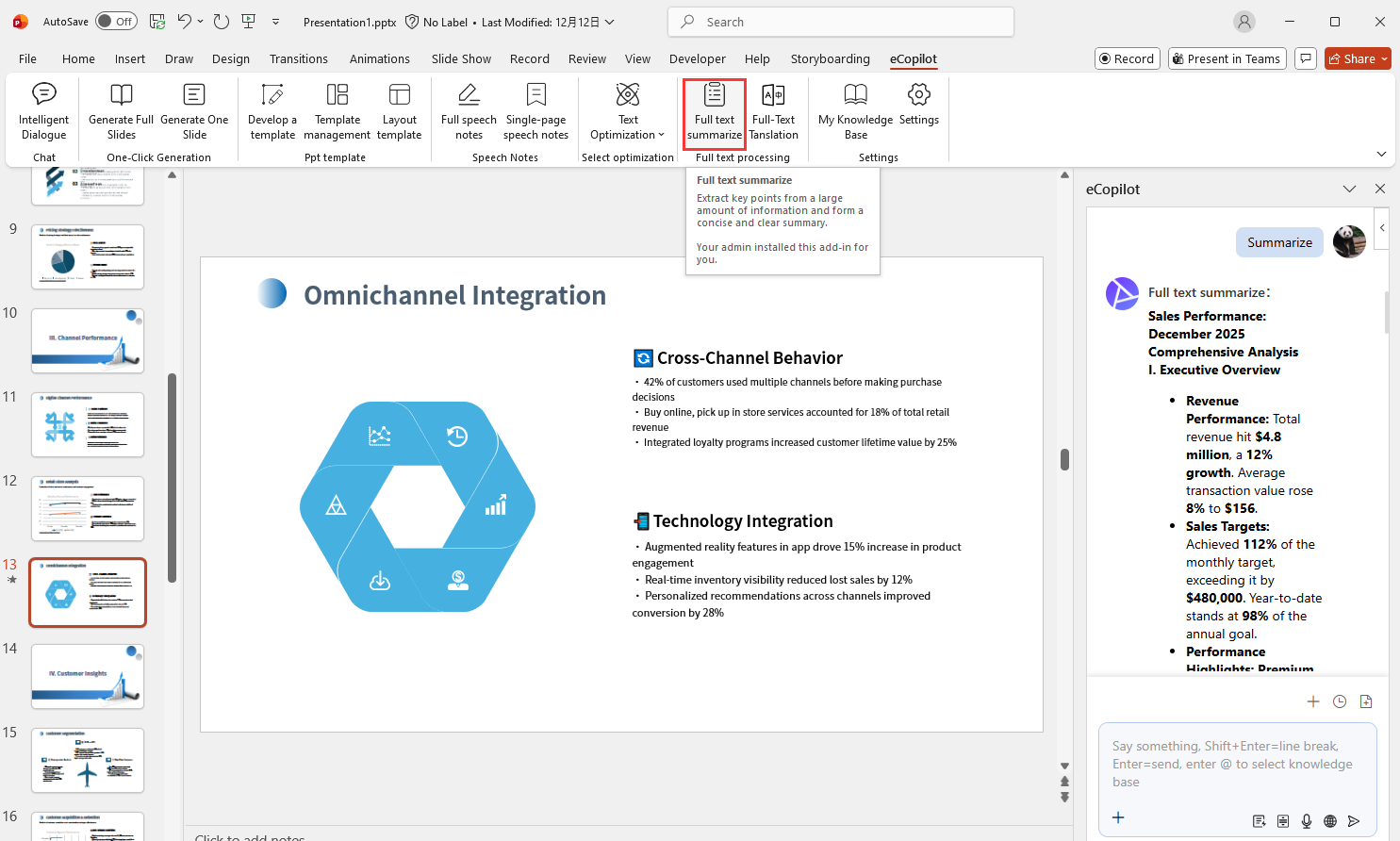Open eCopilot pane options chevron
Image resolution: width=1400 pixels, height=841 pixels.
pyautogui.click(x=1349, y=189)
